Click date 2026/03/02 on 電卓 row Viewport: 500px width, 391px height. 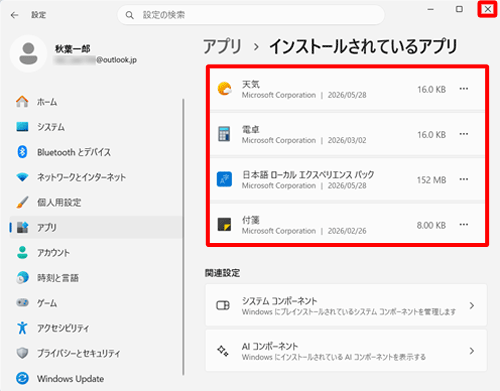pyautogui.click(x=347, y=140)
